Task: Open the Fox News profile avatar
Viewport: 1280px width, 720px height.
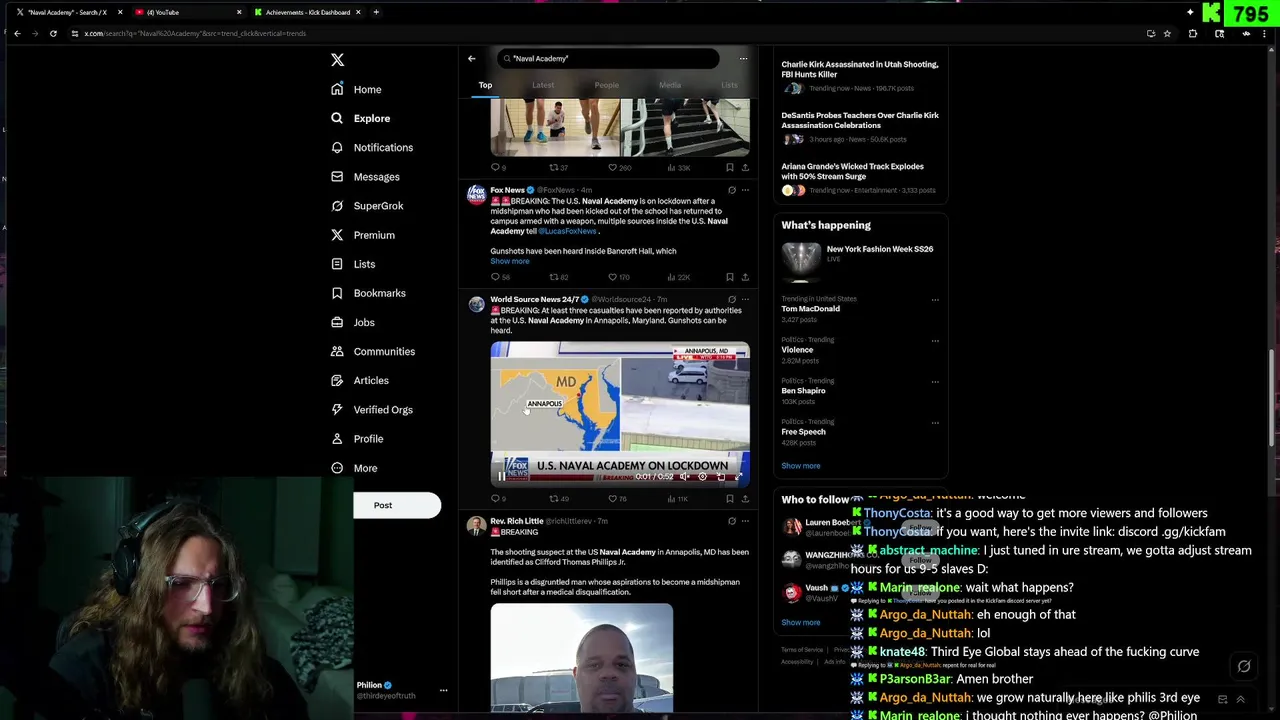Action: [476, 194]
